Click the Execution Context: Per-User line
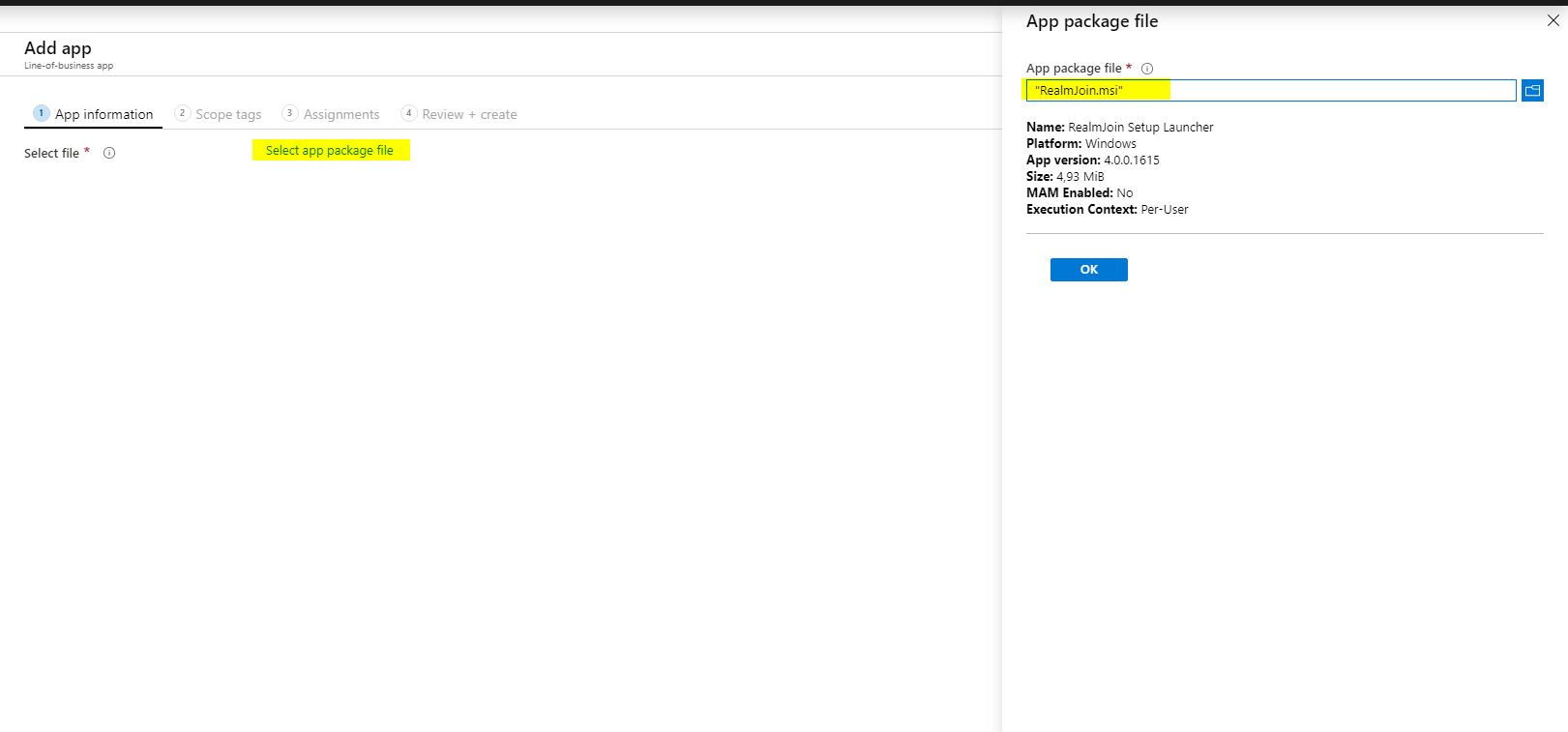The image size is (1568, 732). [1108, 210]
